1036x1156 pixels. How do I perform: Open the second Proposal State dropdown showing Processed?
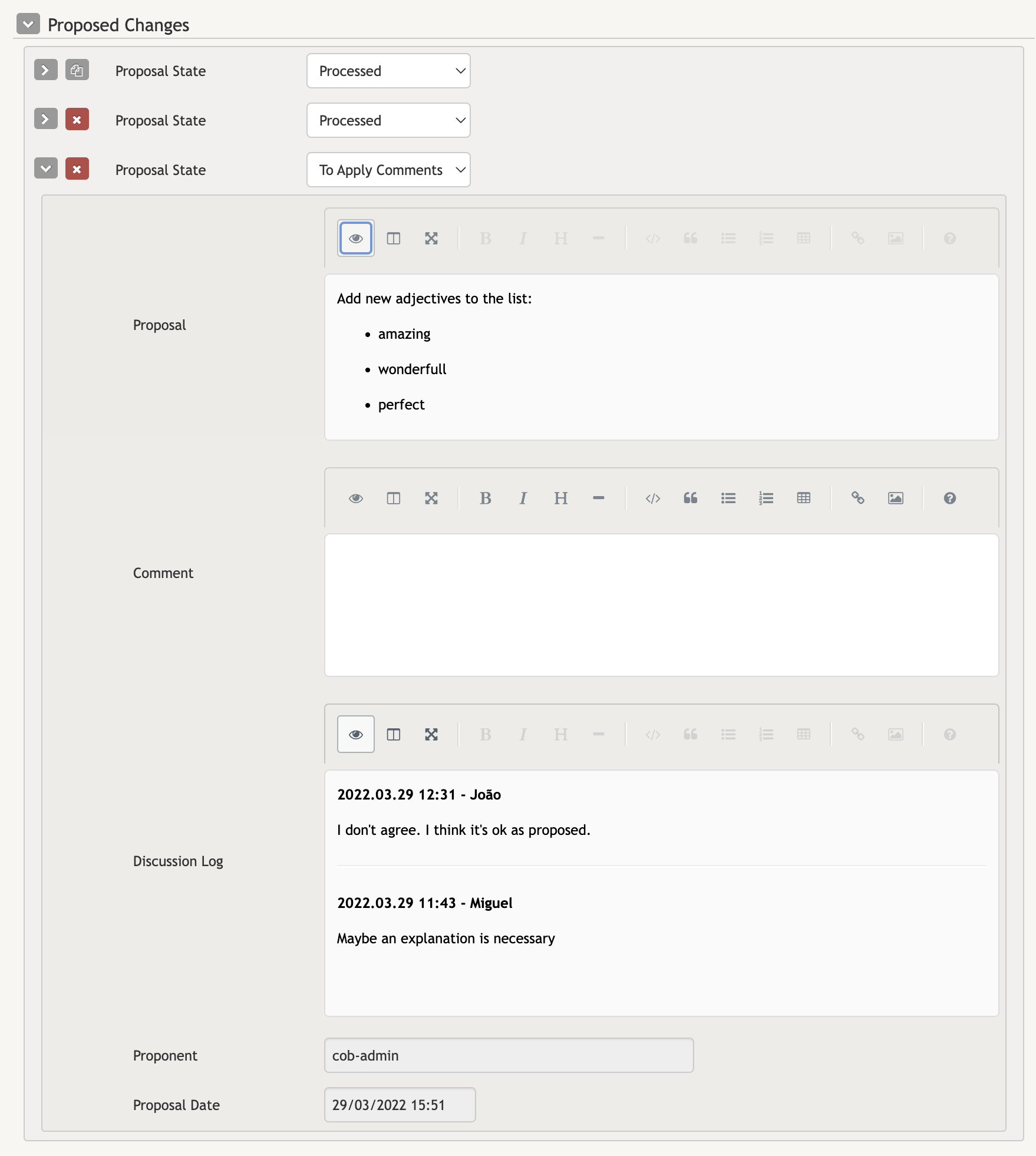tap(388, 120)
